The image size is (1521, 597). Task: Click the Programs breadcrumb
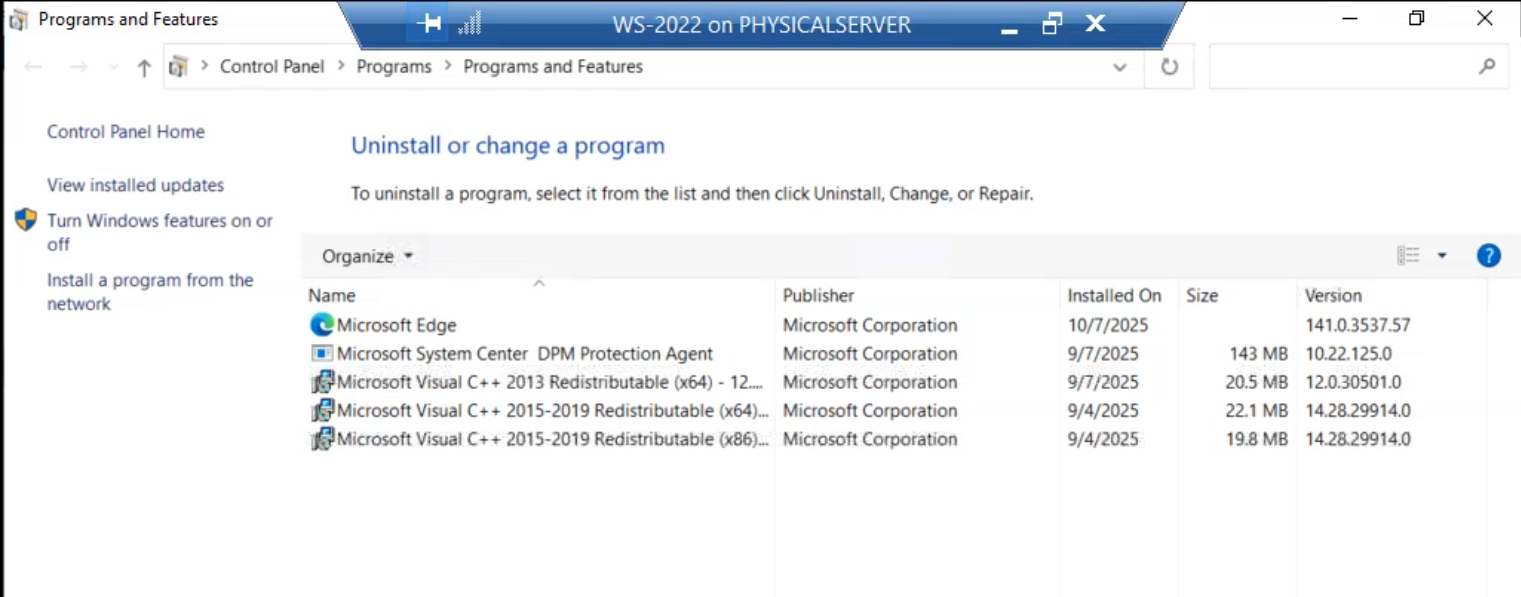[x=394, y=67]
